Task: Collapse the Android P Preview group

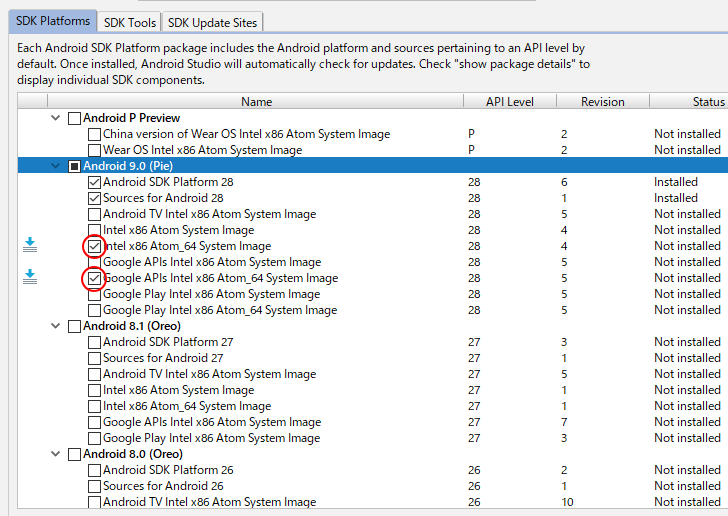Action: tap(56, 118)
